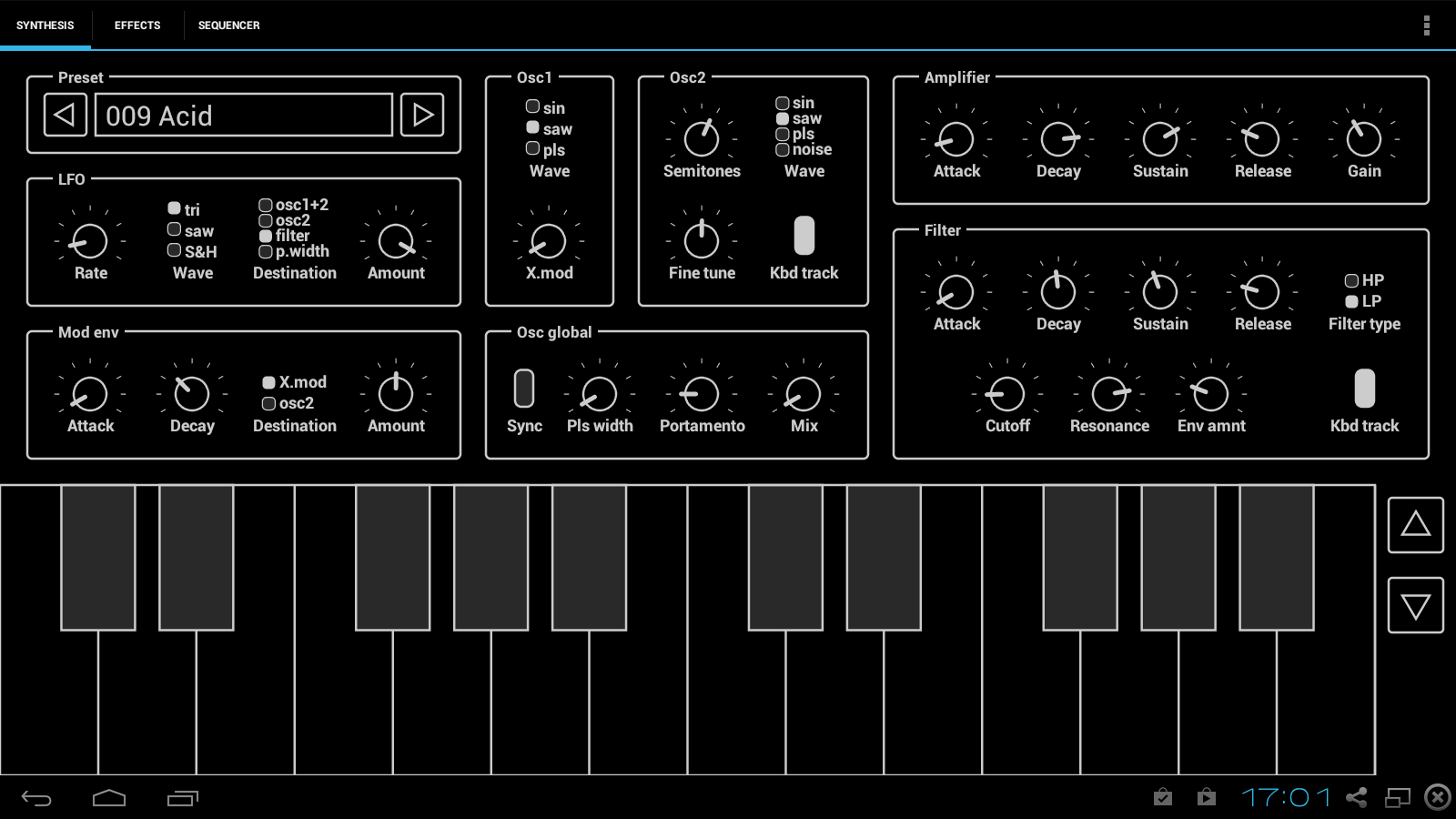The image size is (1456, 819).
Task: Click the LFO Rate knob
Action: (91, 241)
